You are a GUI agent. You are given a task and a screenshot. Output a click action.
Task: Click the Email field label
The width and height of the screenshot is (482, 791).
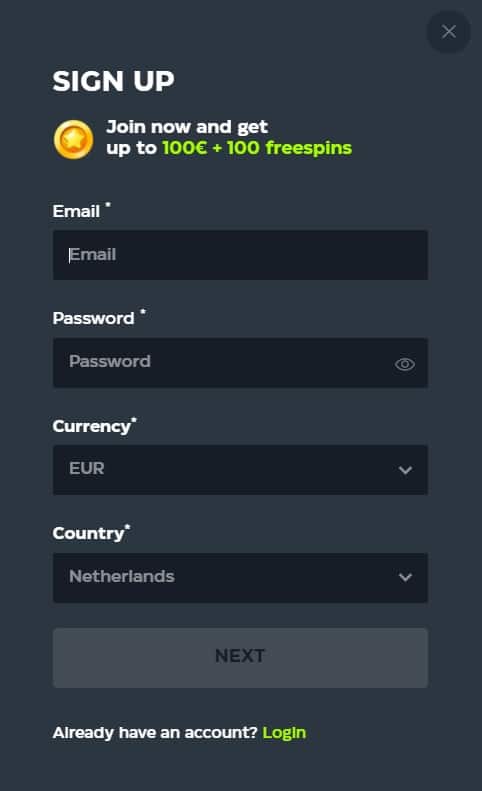tap(76, 211)
